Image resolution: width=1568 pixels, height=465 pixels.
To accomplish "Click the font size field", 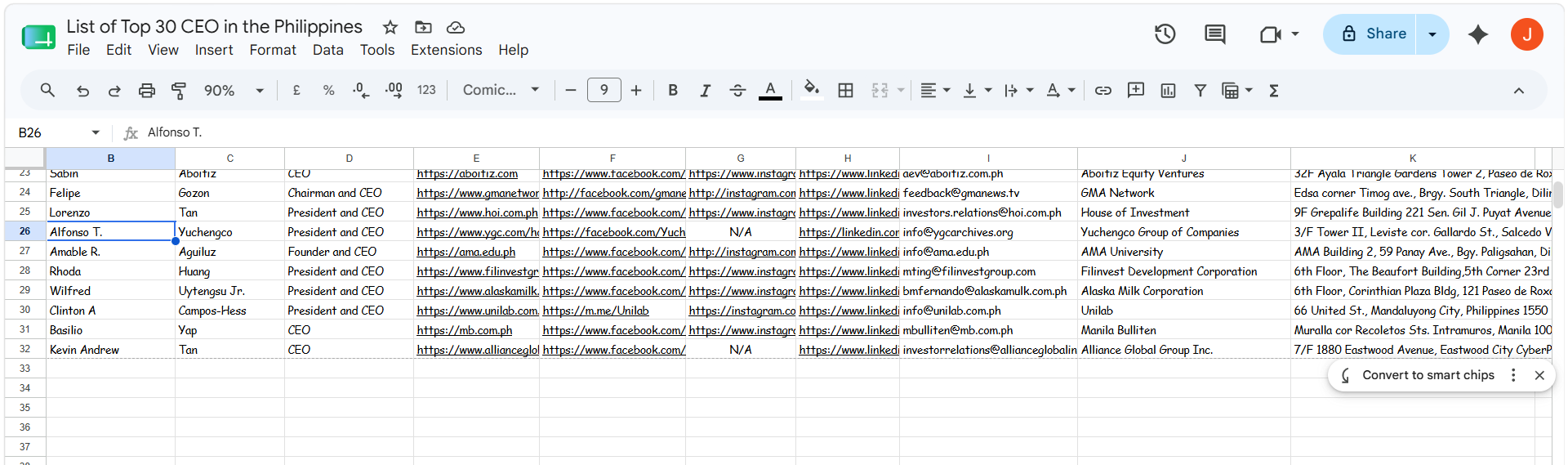I will pos(604,90).
